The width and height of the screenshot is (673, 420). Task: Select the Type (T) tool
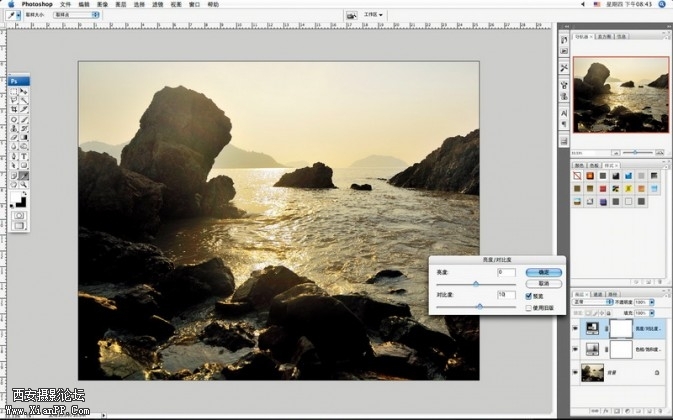24,156
